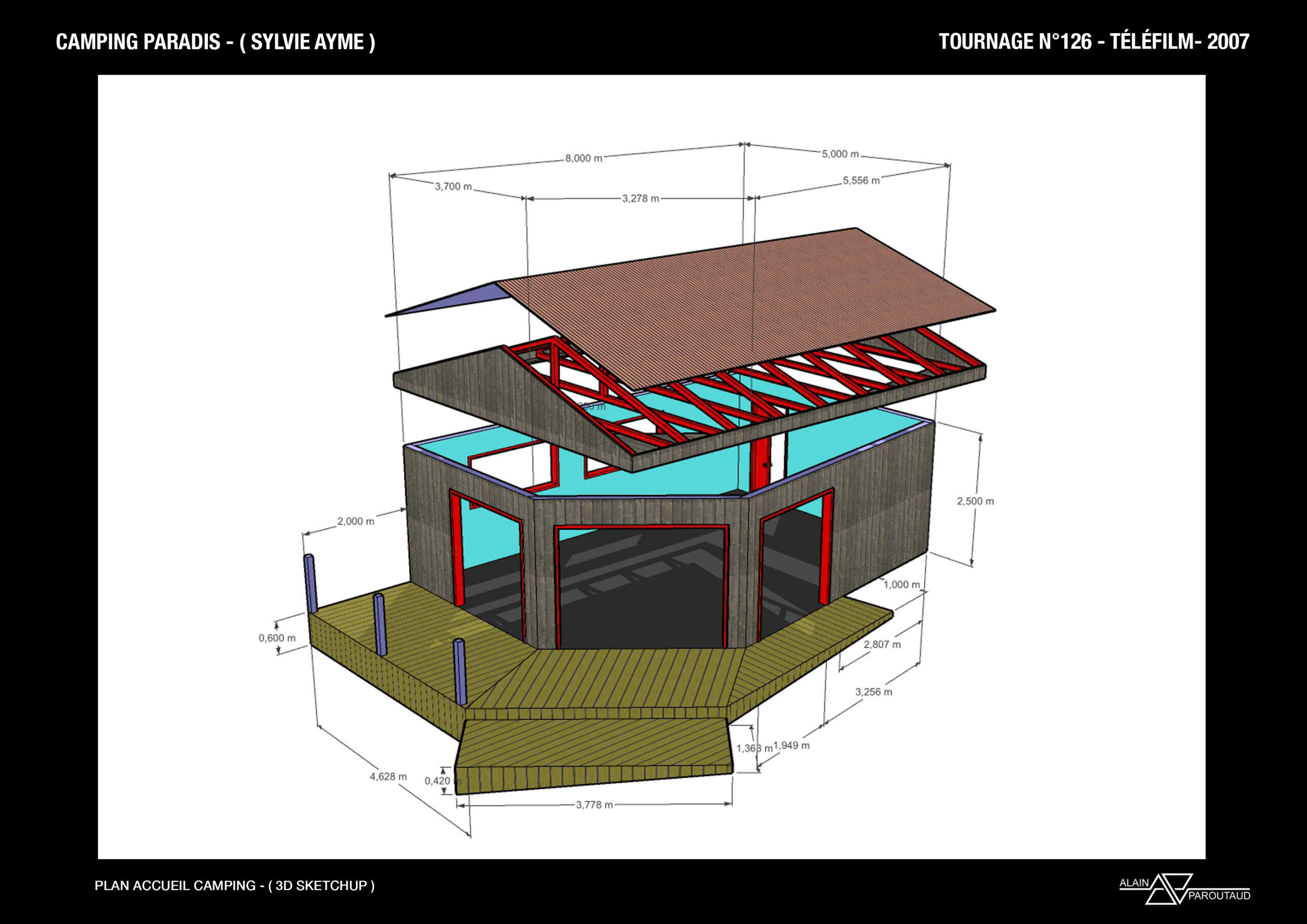Viewport: 1307px width, 924px height.
Task: Click the 8,000 m dimension label
Action: (583, 158)
